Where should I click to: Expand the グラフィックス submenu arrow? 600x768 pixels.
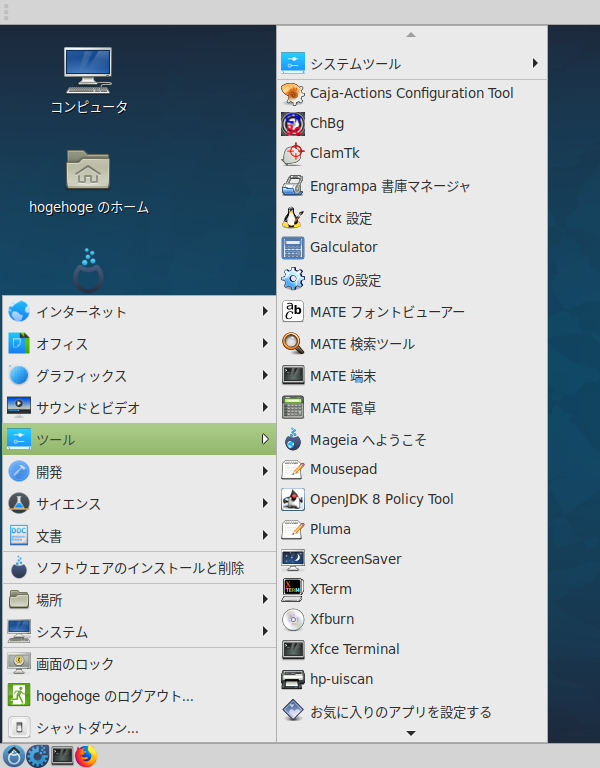pos(265,375)
